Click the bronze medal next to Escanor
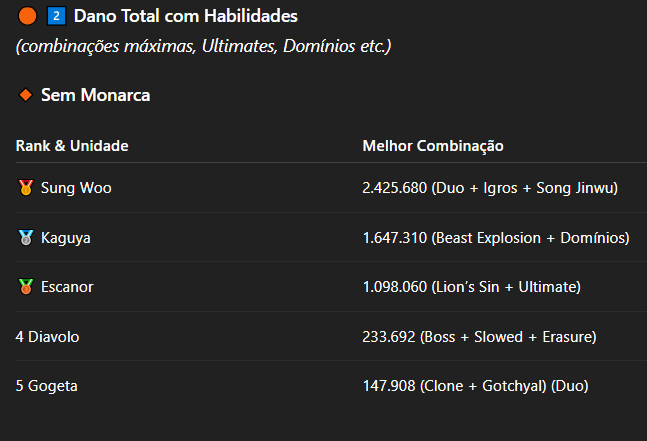 [25, 287]
